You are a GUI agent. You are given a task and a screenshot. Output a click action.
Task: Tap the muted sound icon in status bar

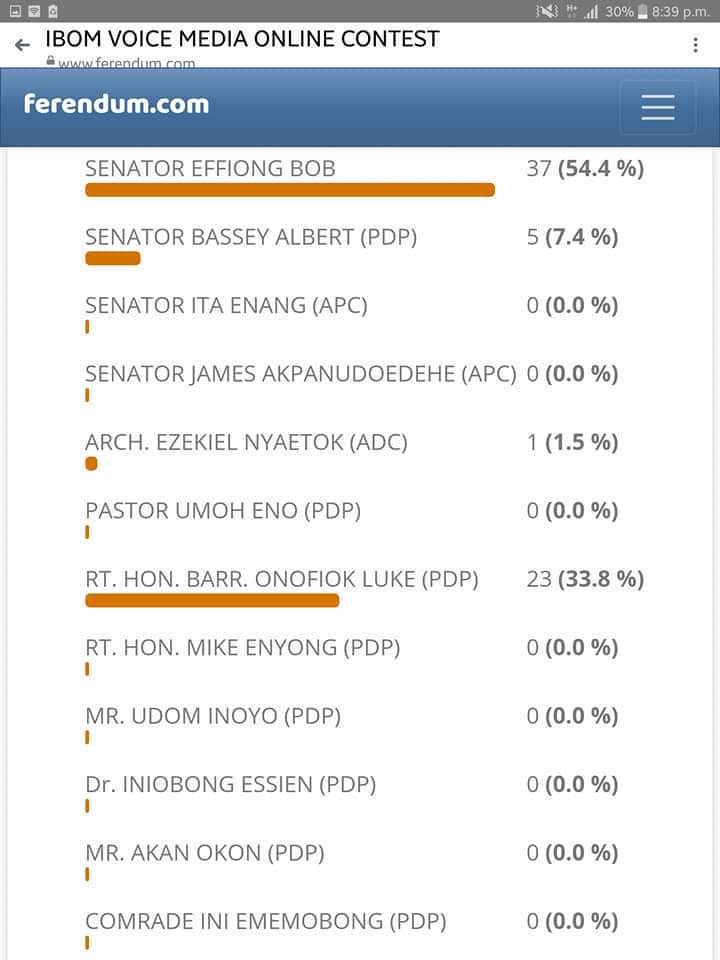[547, 11]
